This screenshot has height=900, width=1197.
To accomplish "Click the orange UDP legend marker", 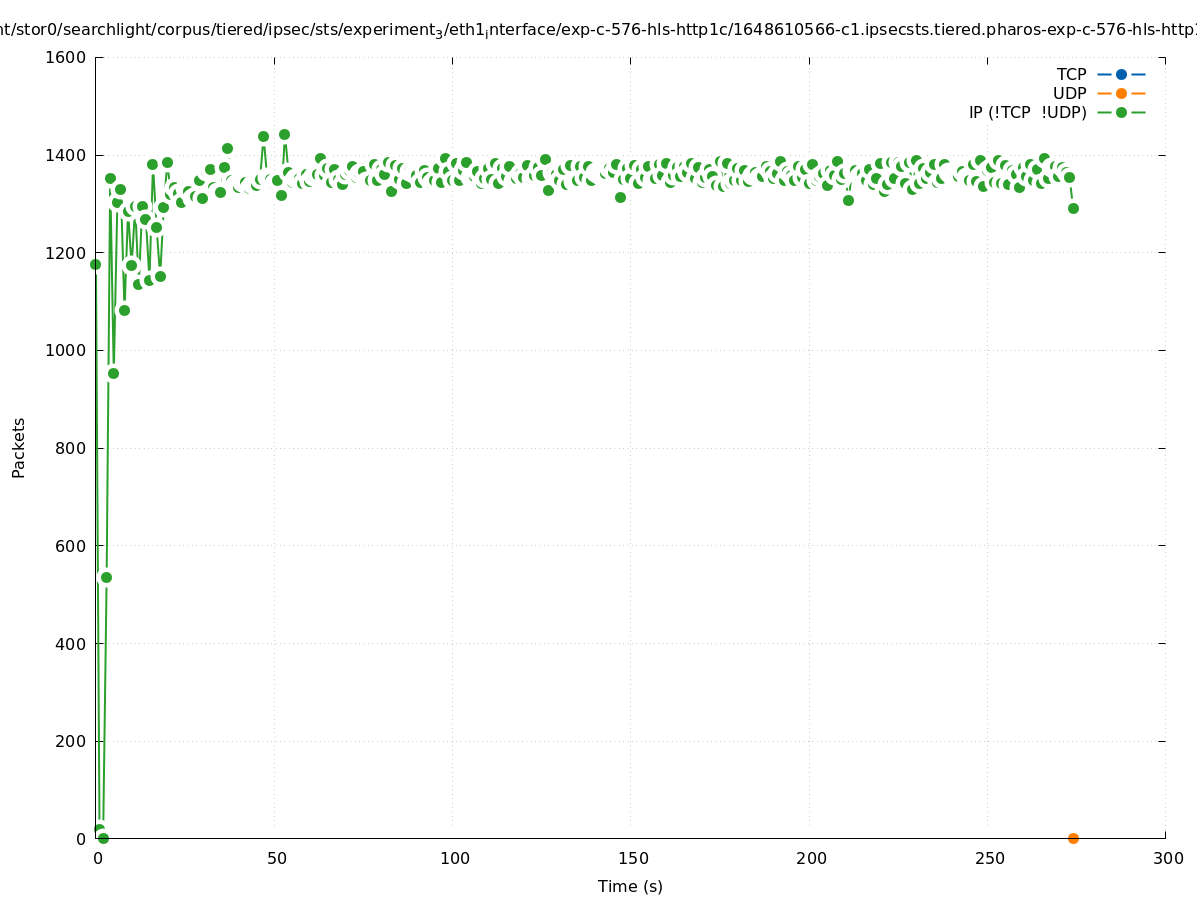I will [x=1121, y=93].
